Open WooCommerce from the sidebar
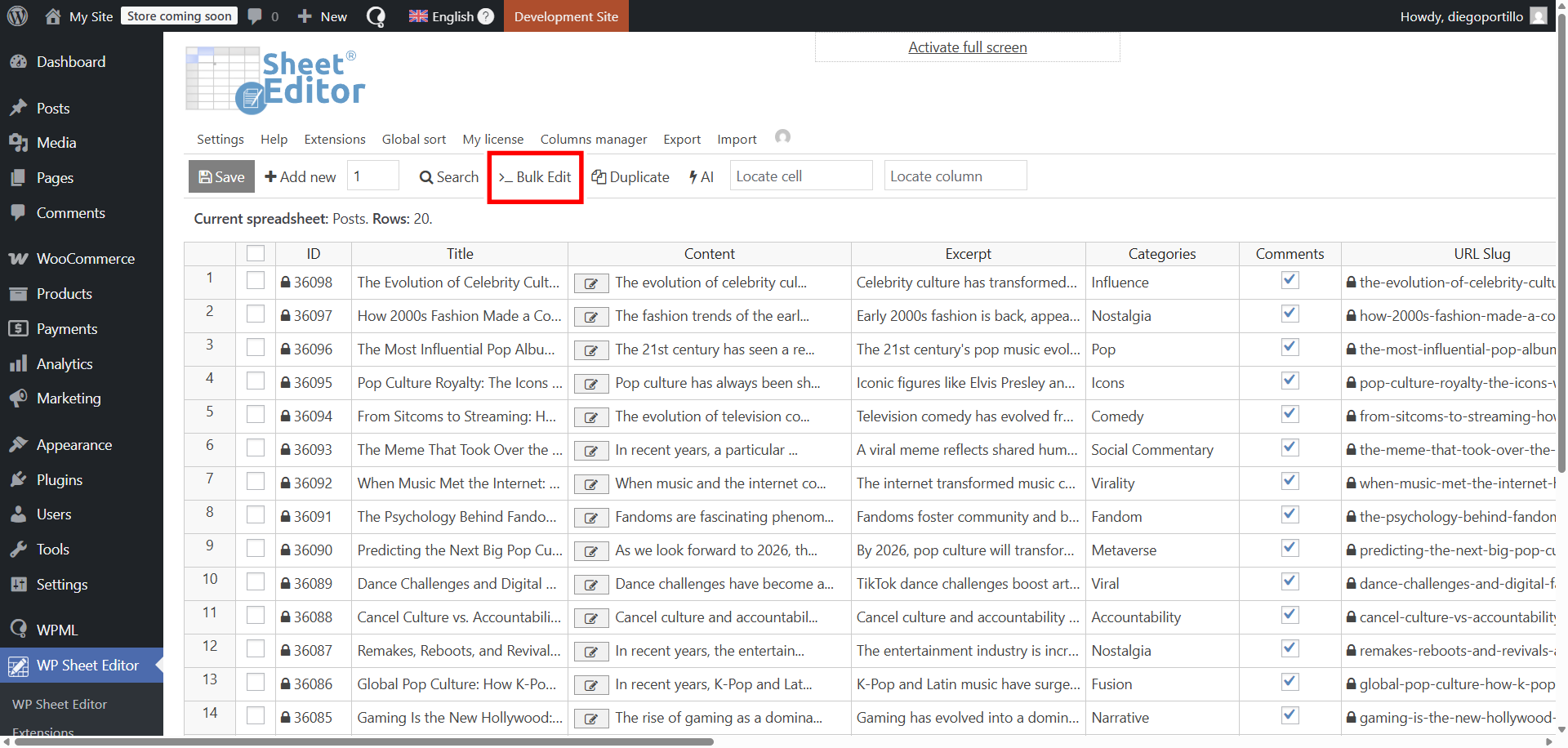The image size is (1568, 748). pyautogui.click(x=85, y=259)
